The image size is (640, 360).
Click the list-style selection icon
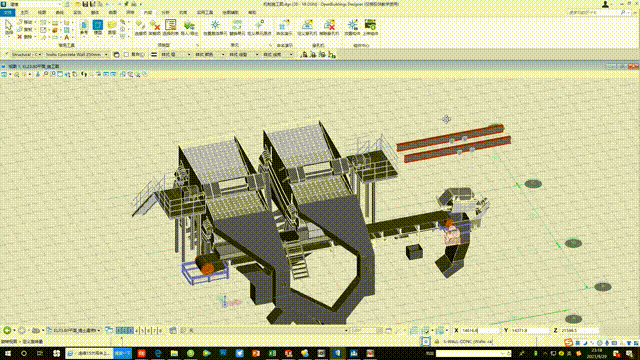(x=171, y=27)
